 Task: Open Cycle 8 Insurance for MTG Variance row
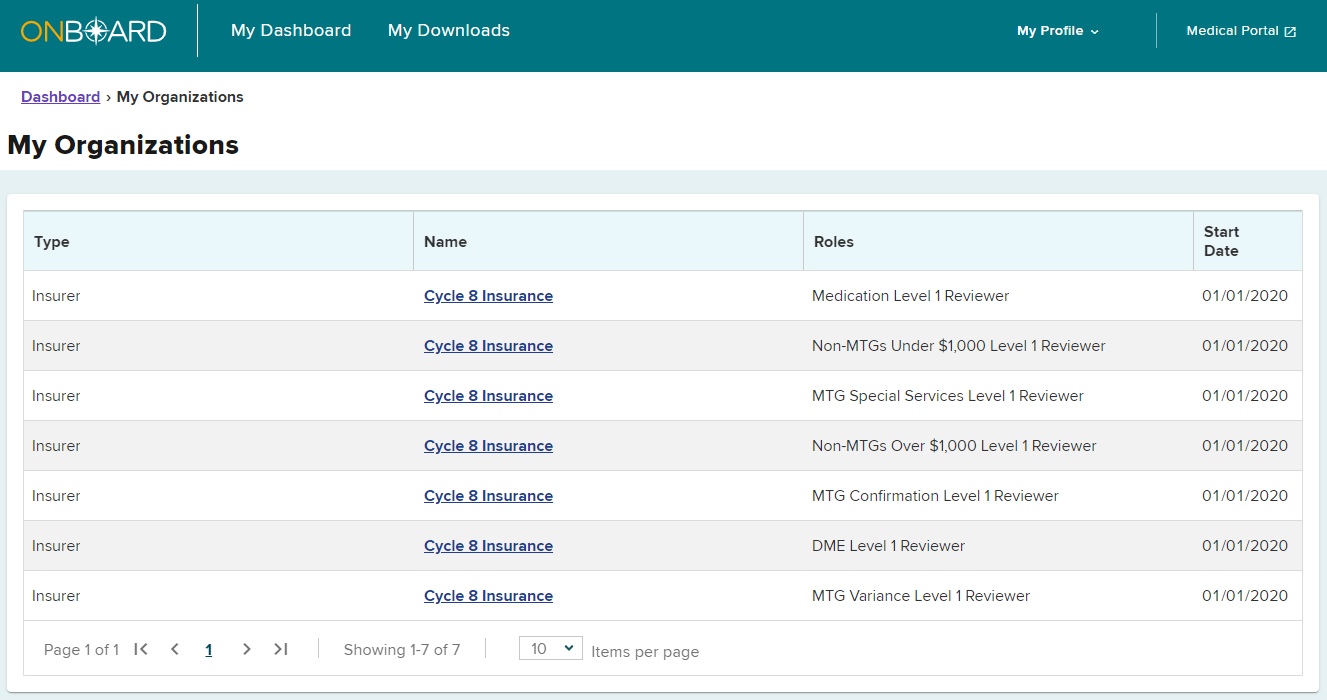click(488, 596)
